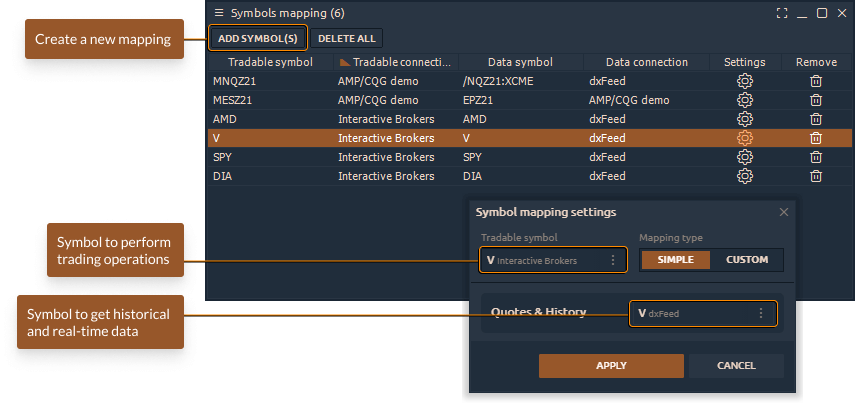Click trash icon on highlighted V row
Viewport: 855px width, 403px height.
point(816,138)
